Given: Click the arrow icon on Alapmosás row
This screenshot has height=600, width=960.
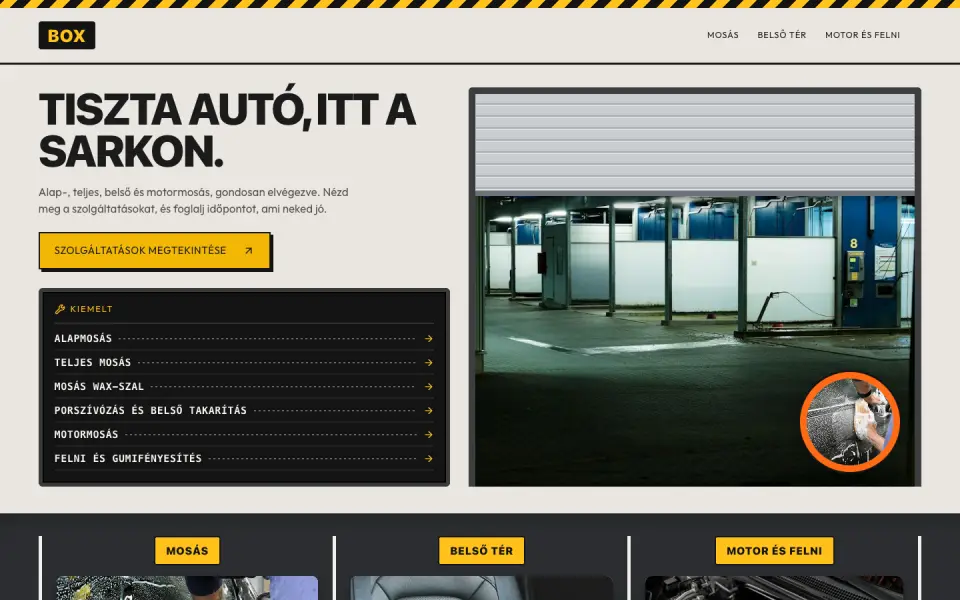Looking at the screenshot, I should coord(429,339).
